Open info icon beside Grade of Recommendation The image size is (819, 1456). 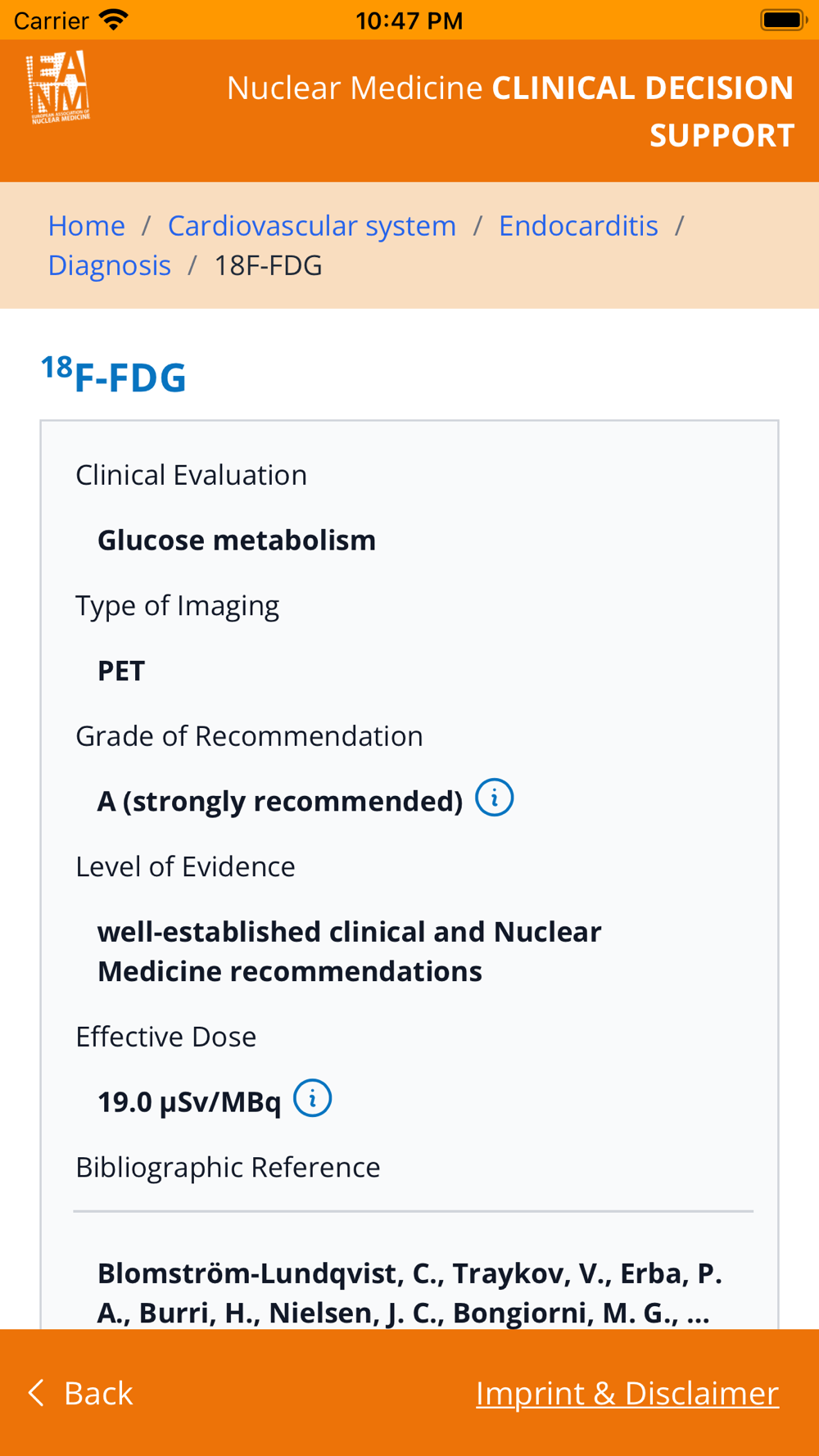[494, 798]
